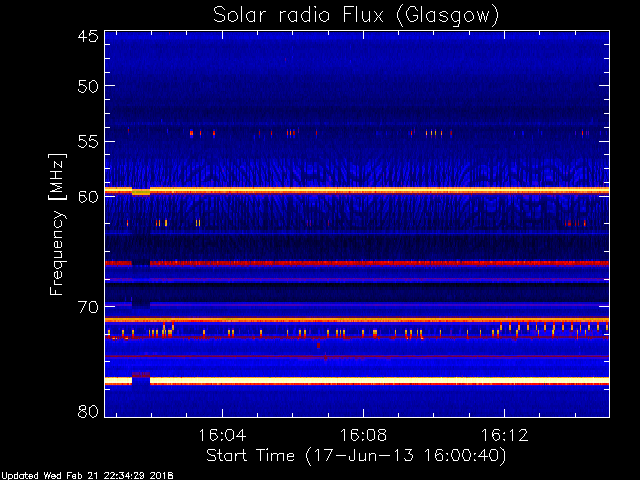The image size is (640, 480).
Task: Click the 'Start Time (17-Jun-13 16:00:40)' label
Action: pos(356,456)
